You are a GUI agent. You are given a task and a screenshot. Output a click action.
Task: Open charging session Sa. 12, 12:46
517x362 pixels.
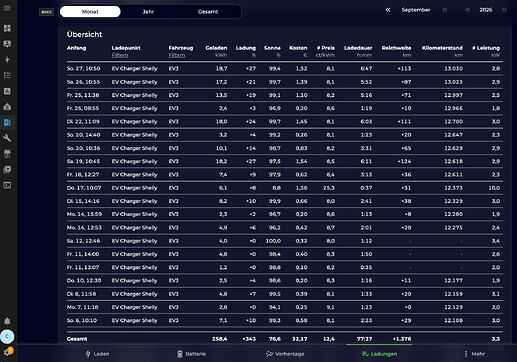click(285, 241)
